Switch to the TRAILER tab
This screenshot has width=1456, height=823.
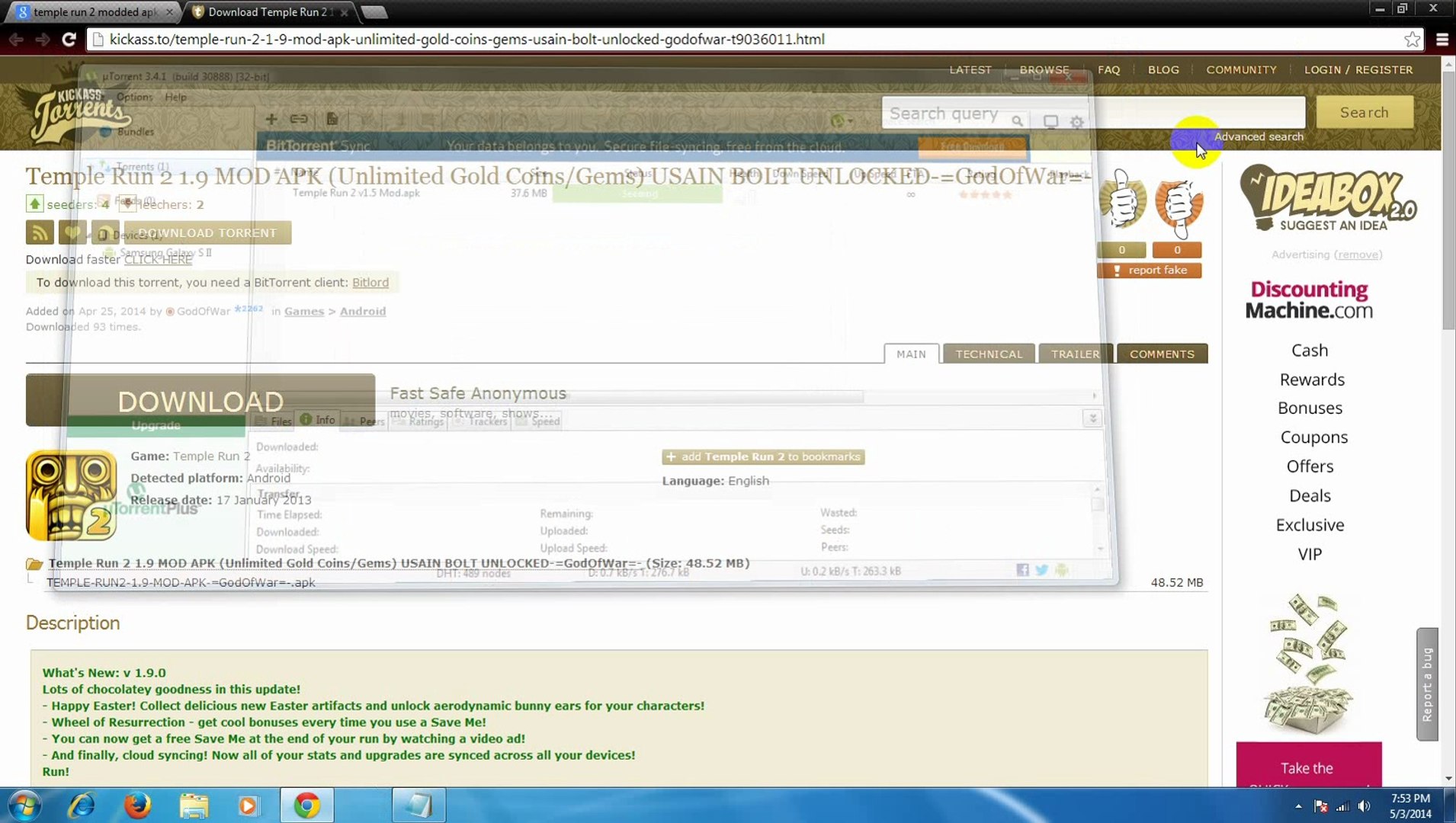point(1075,354)
